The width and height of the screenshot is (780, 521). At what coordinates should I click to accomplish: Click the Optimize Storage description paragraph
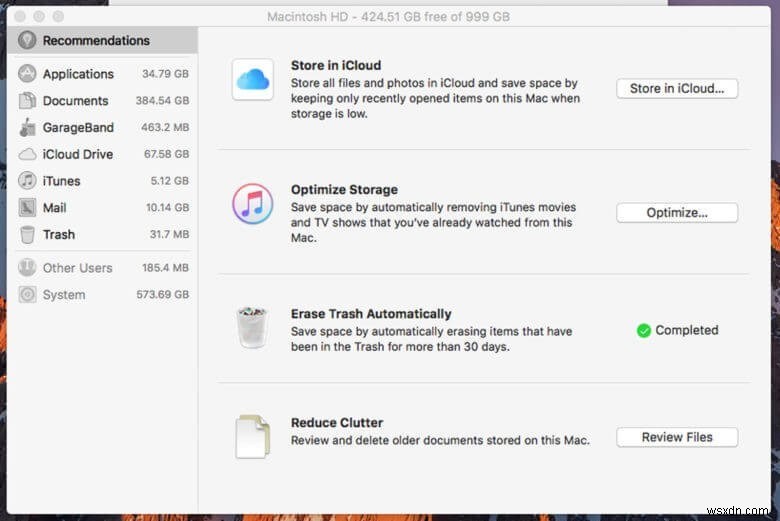(433, 222)
